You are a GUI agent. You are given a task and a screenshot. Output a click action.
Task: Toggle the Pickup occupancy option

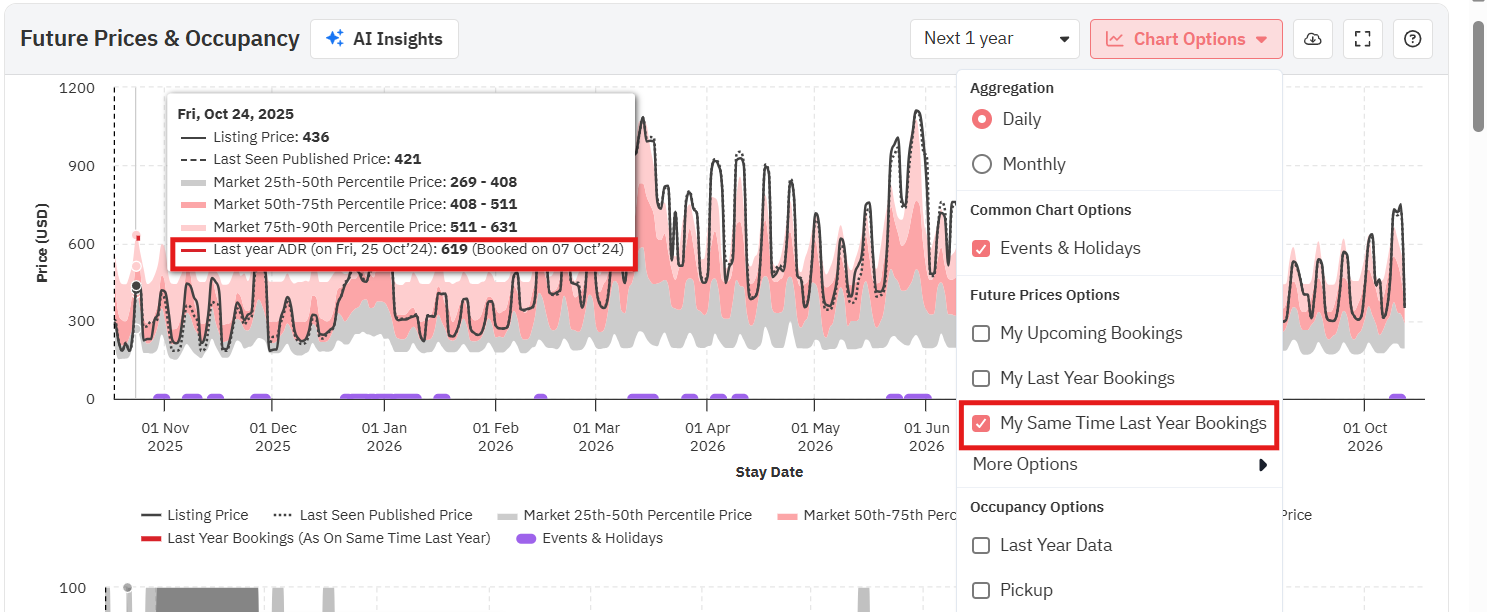[981, 590]
